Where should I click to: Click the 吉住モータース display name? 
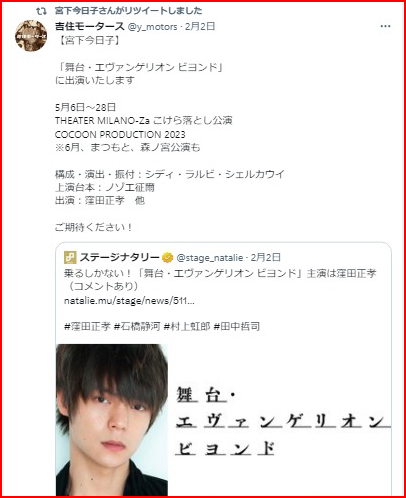pos(90,26)
